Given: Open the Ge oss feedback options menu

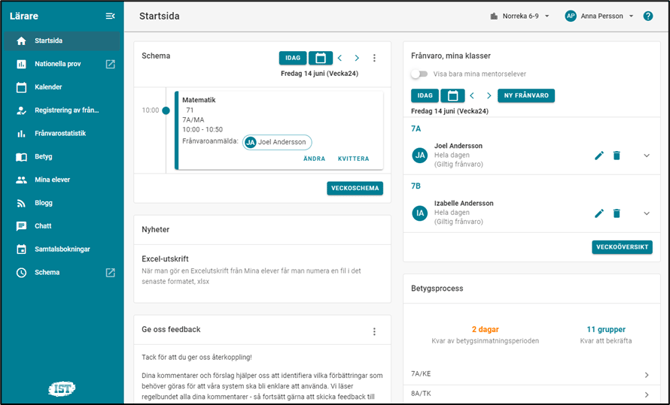Looking at the screenshot, I should coord(375,331).
